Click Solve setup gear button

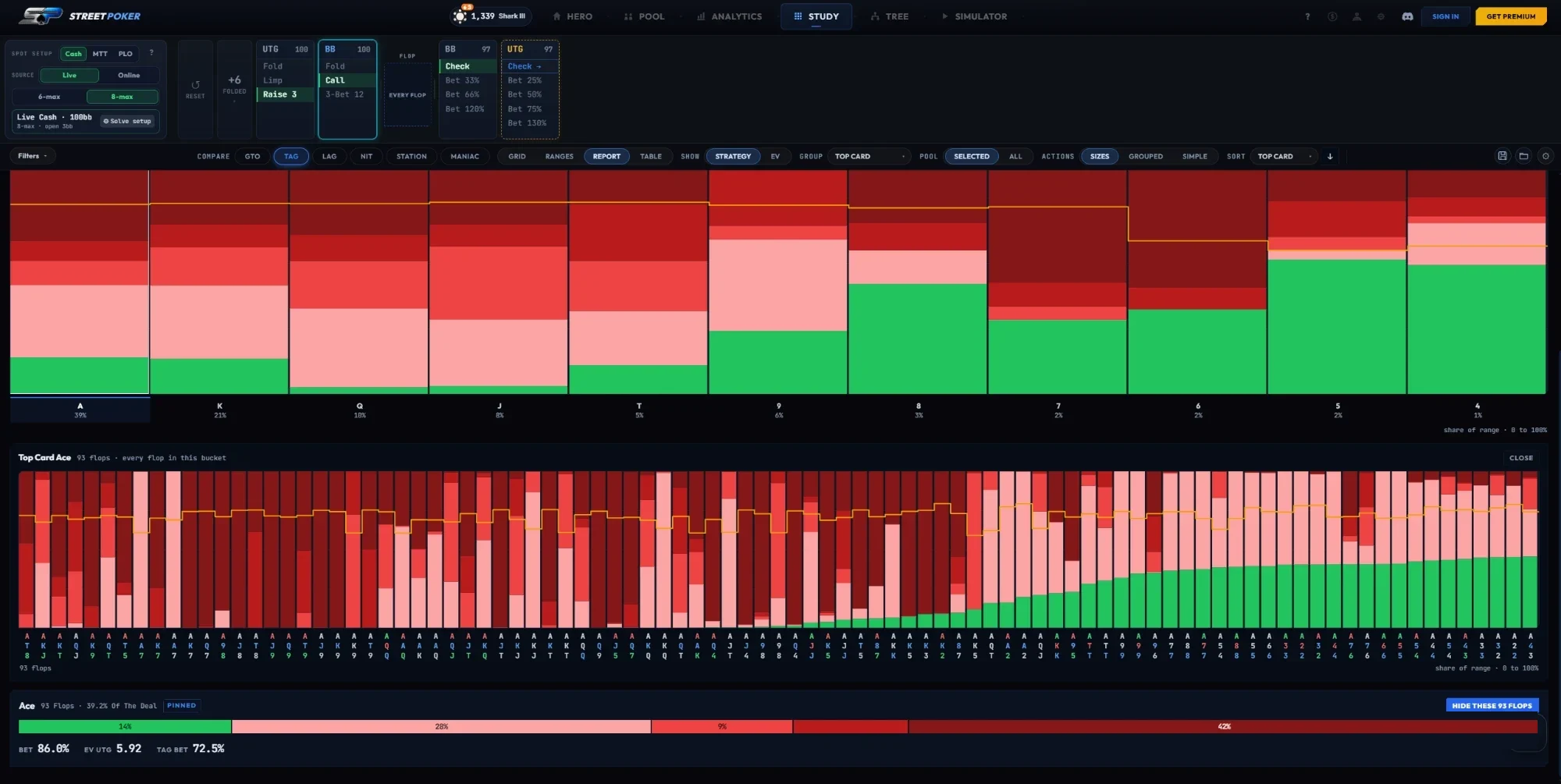[128, 121]
